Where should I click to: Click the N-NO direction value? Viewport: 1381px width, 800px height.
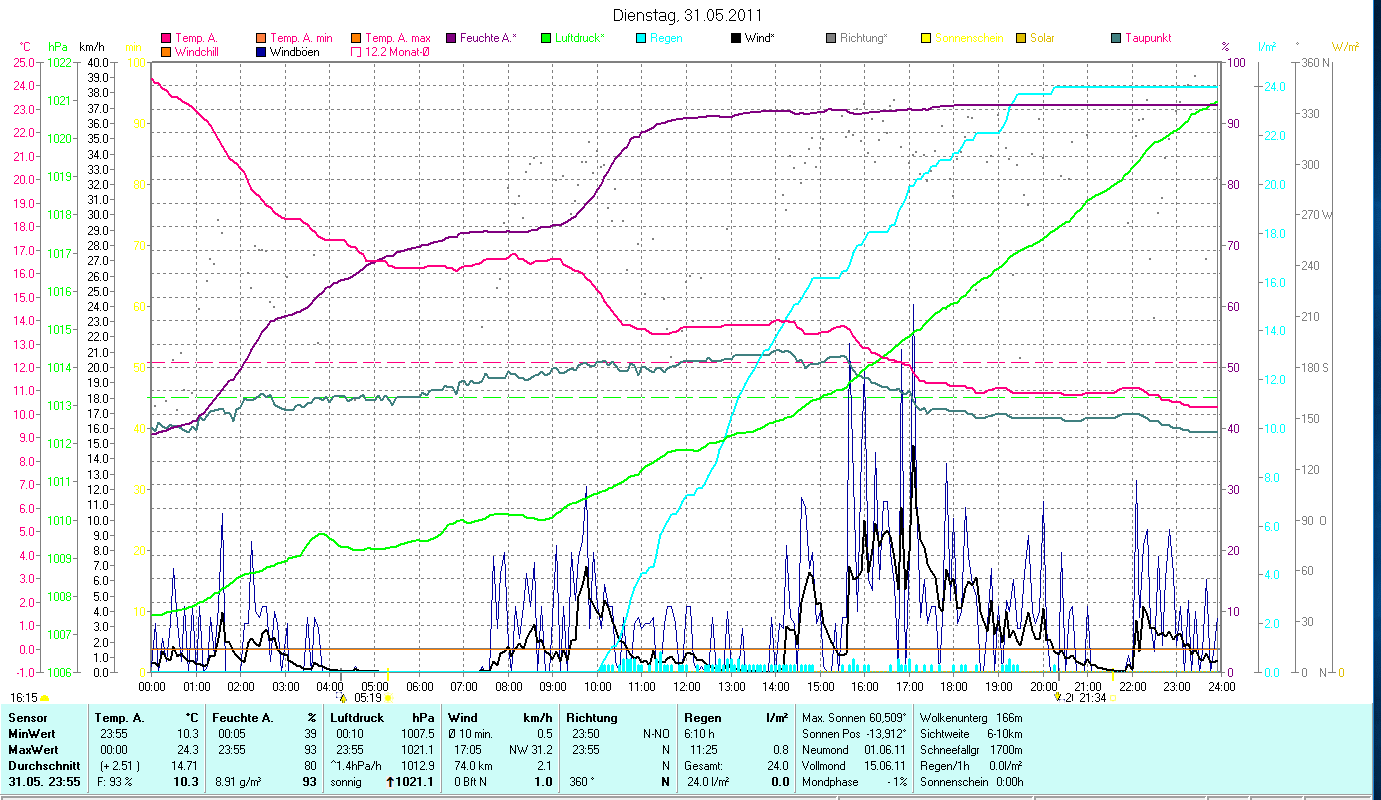click(655, 734)
